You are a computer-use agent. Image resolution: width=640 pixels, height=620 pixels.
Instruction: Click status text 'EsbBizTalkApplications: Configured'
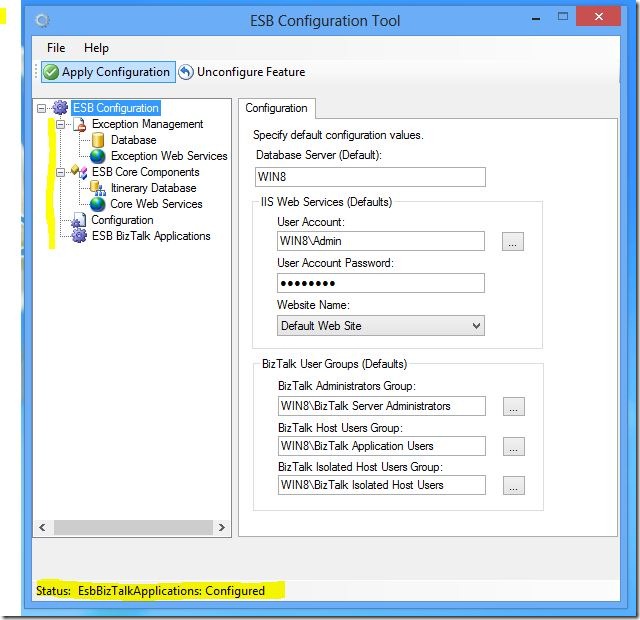171,591
